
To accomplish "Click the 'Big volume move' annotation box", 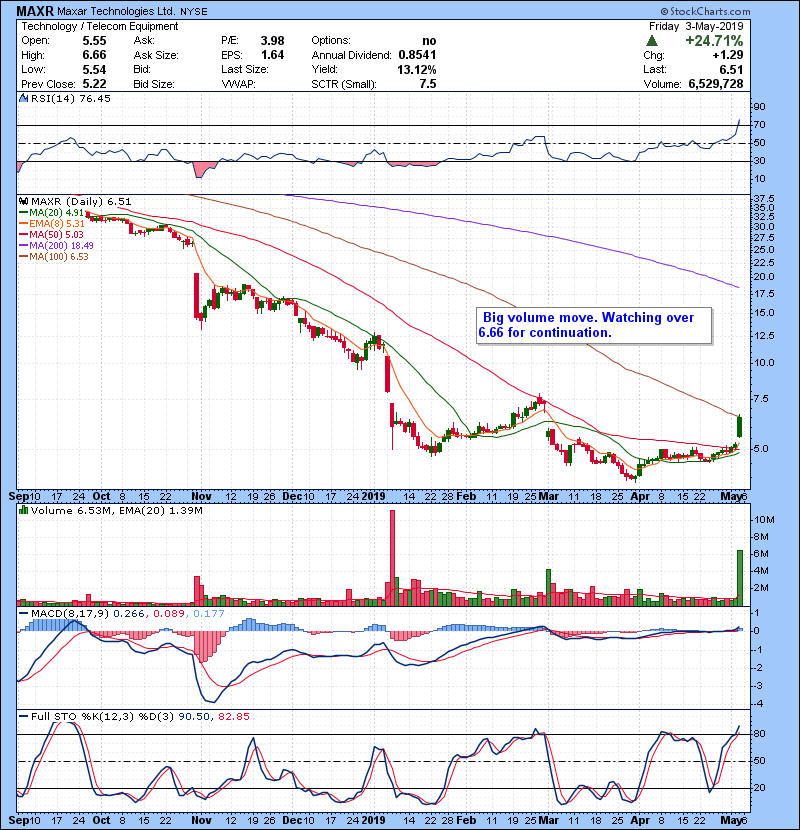I will [x=594, y=326].
